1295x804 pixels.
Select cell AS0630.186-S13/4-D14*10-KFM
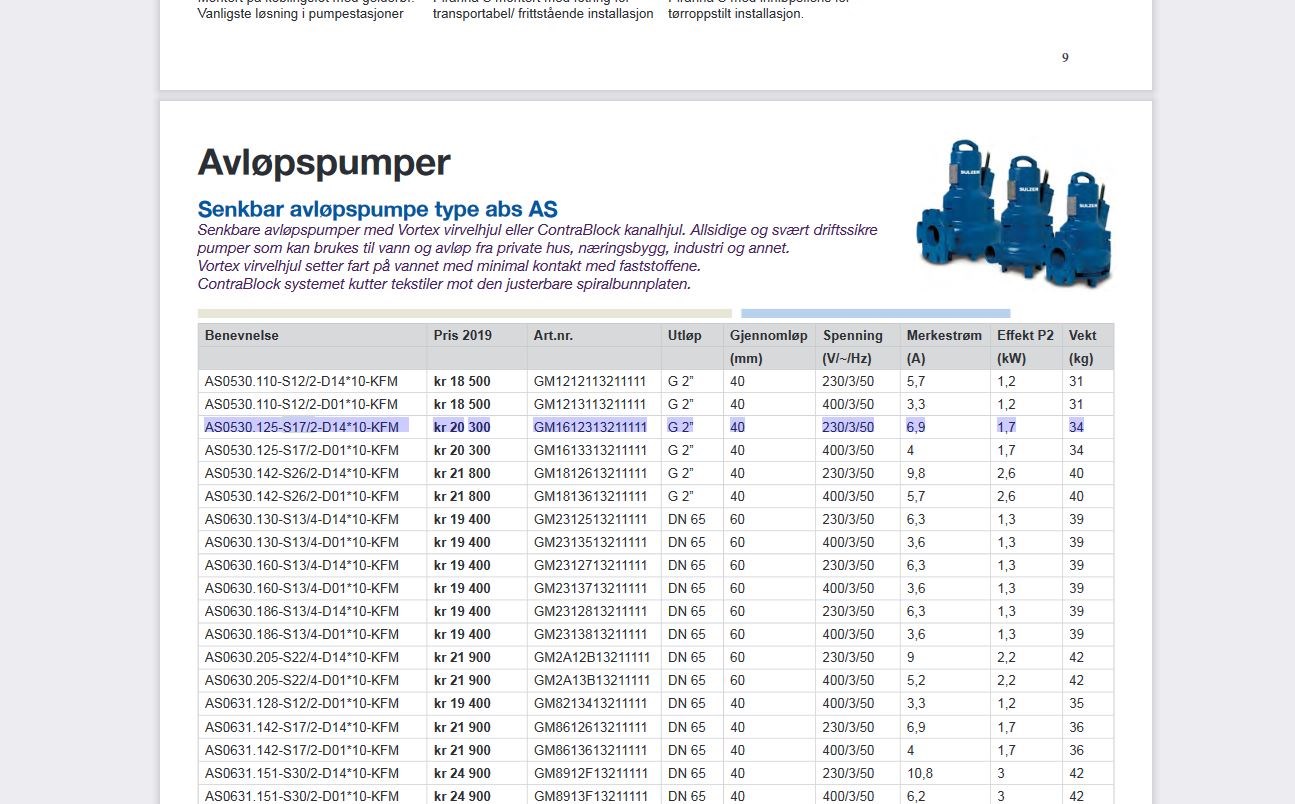[x=302, y=611]
